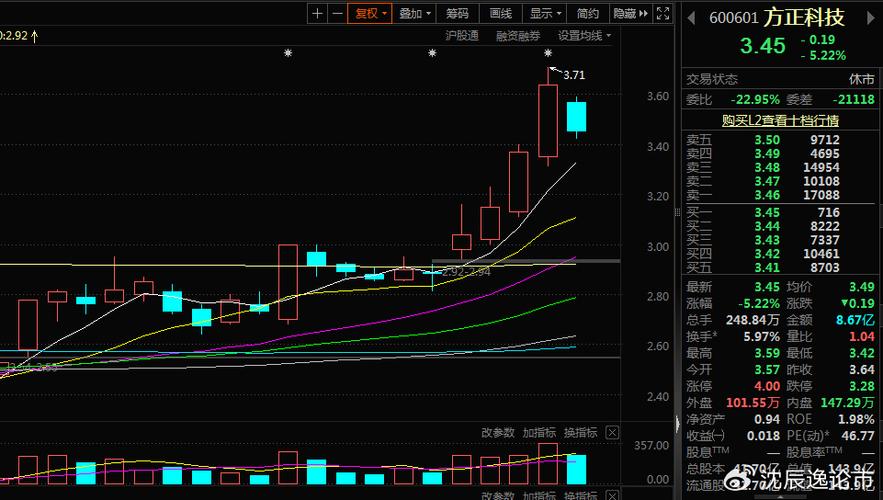Toggle the 画线 drawing tools
Image resolution: width=883 pixels, height=500 pixels.
[500, 13]
